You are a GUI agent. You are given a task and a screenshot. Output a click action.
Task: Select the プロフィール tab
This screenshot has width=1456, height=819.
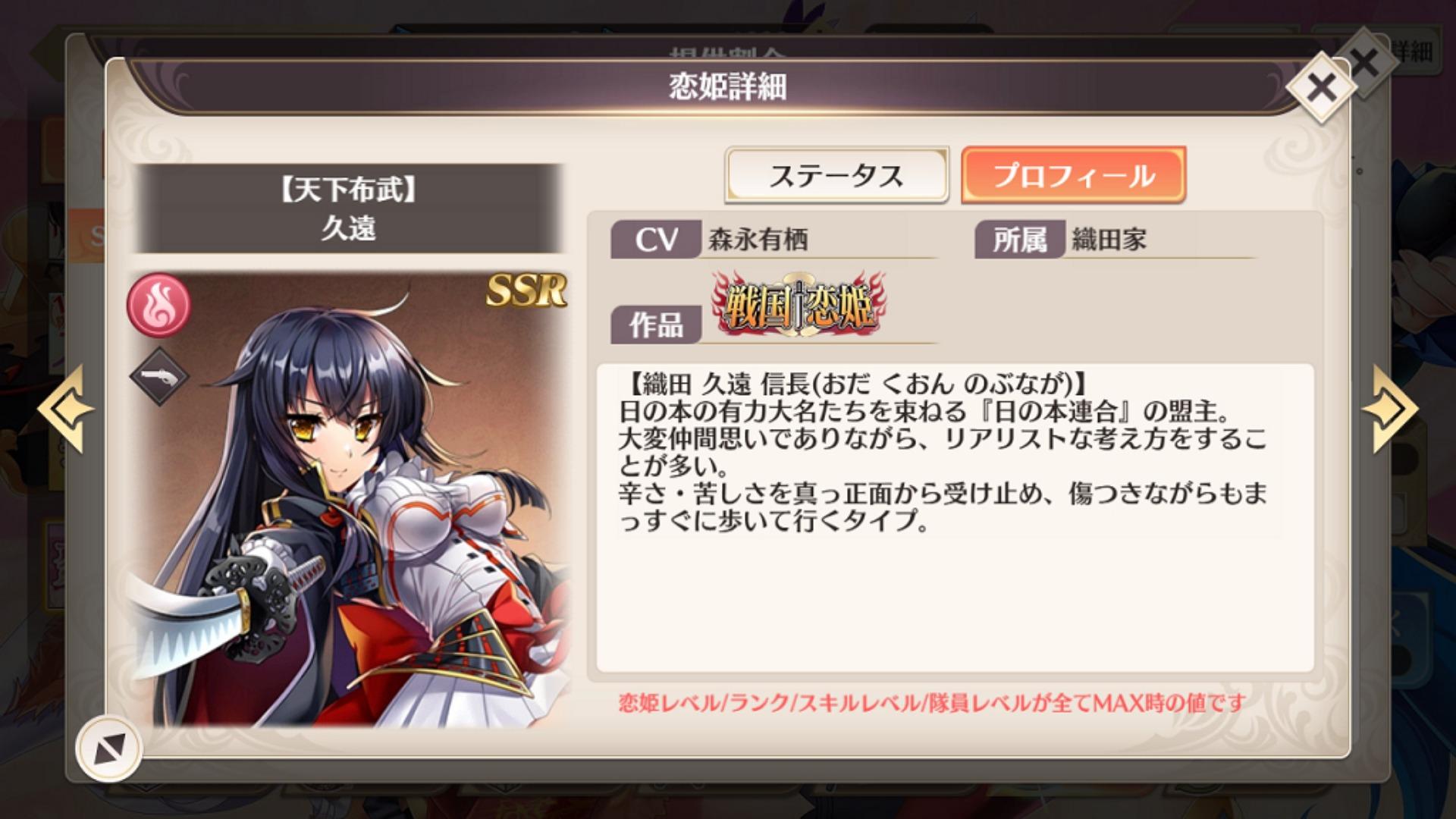1073,175
